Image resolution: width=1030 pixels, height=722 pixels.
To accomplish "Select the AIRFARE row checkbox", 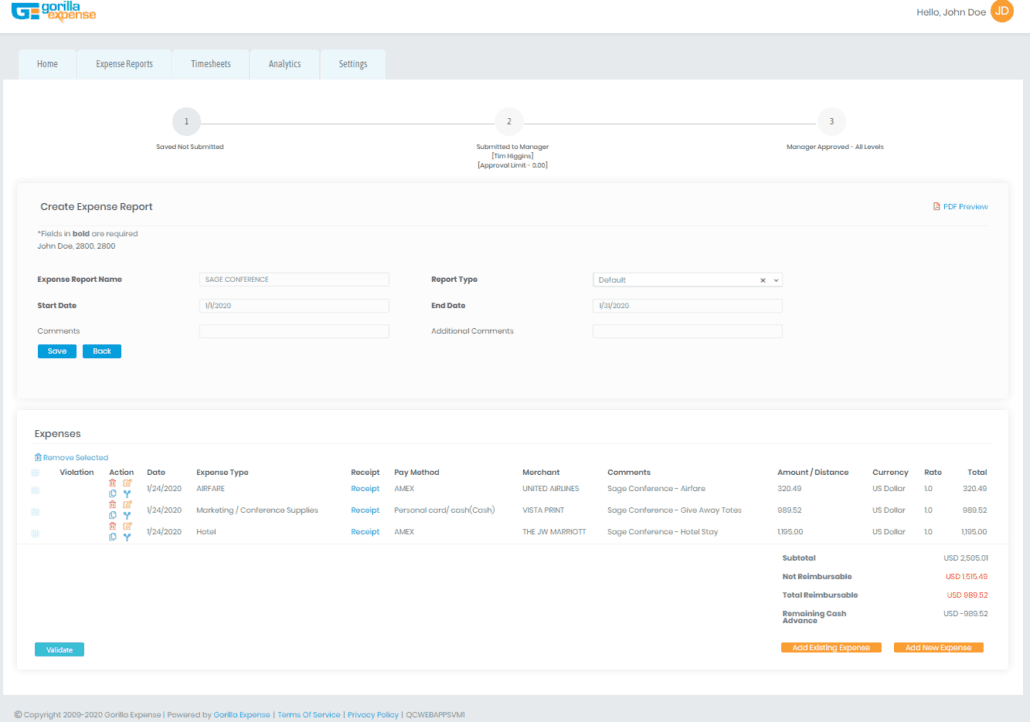I will point(35,490).
